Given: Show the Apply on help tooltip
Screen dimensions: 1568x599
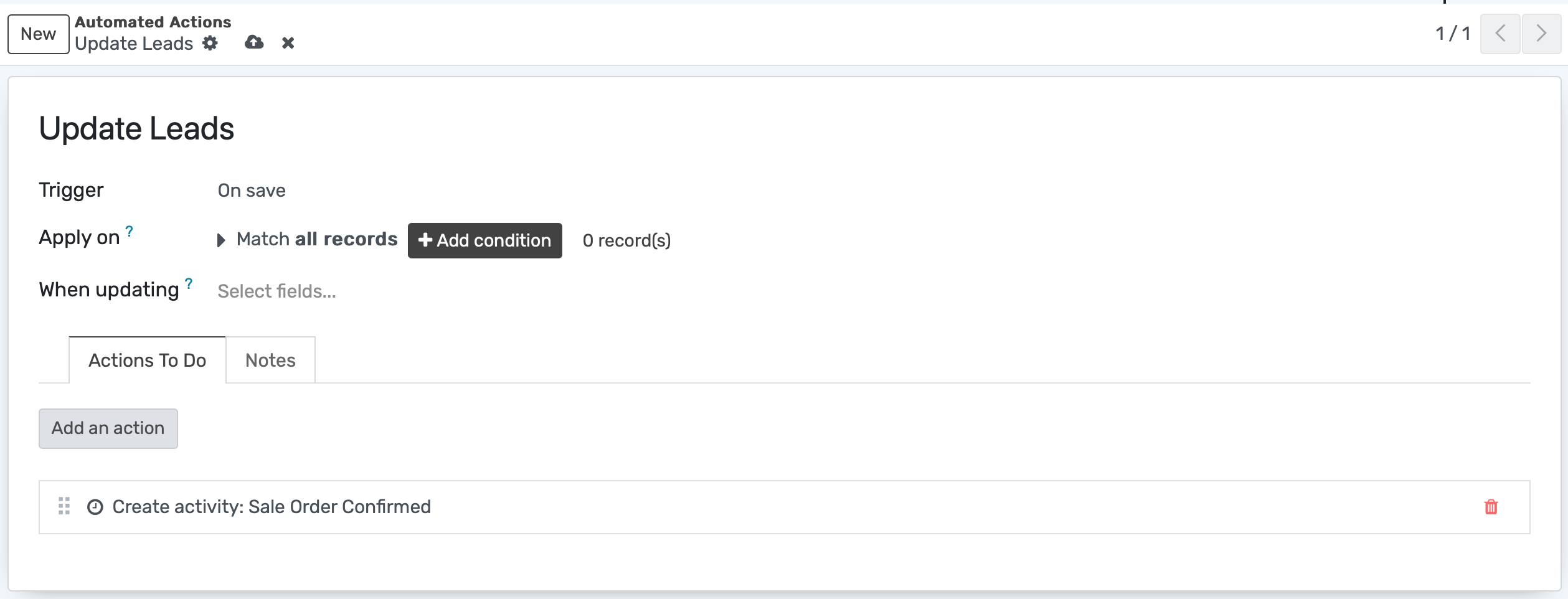Looking at the screenshot, I should coord(130,231).
